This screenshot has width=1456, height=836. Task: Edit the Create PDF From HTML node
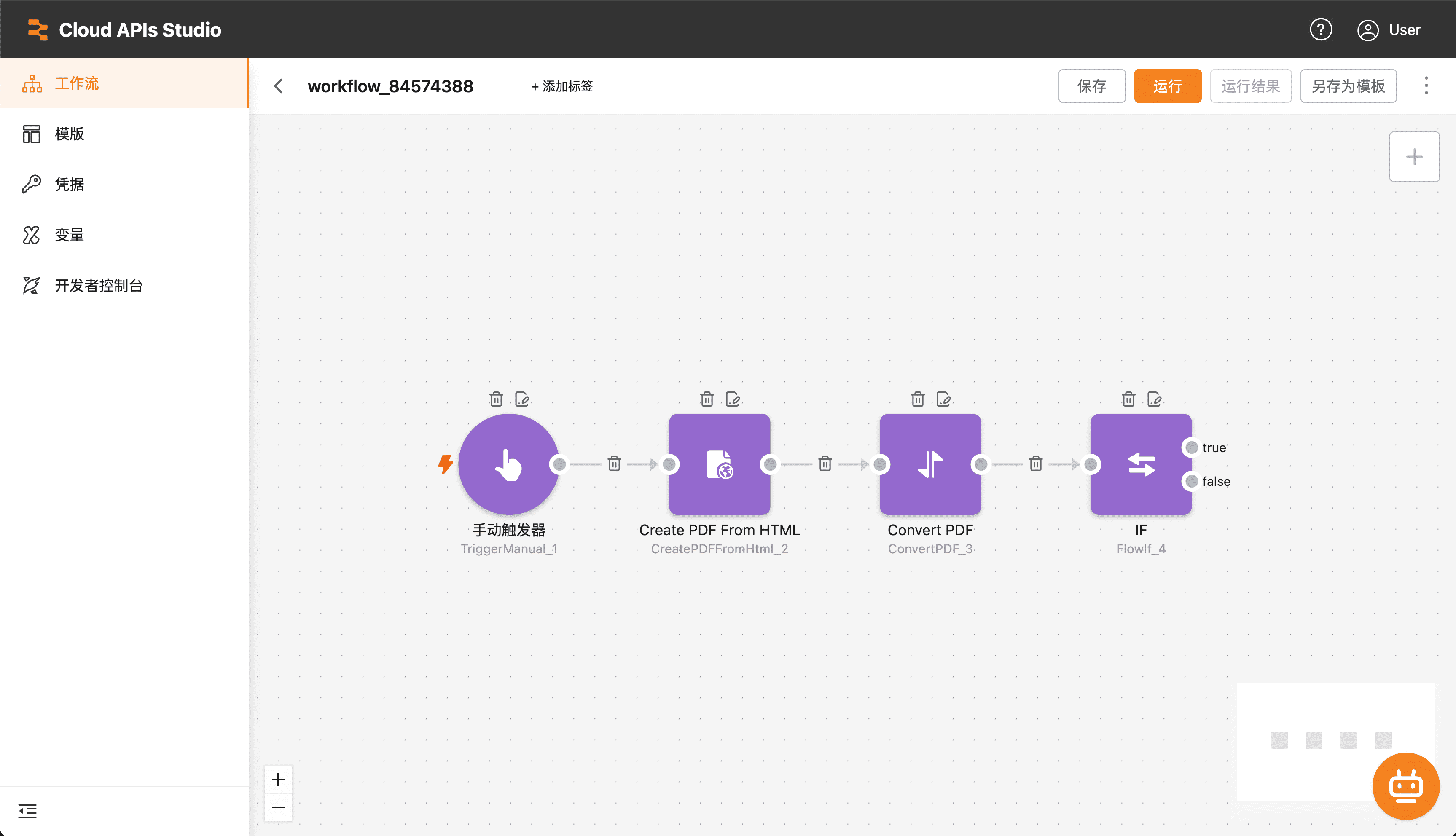click(733, 399)
